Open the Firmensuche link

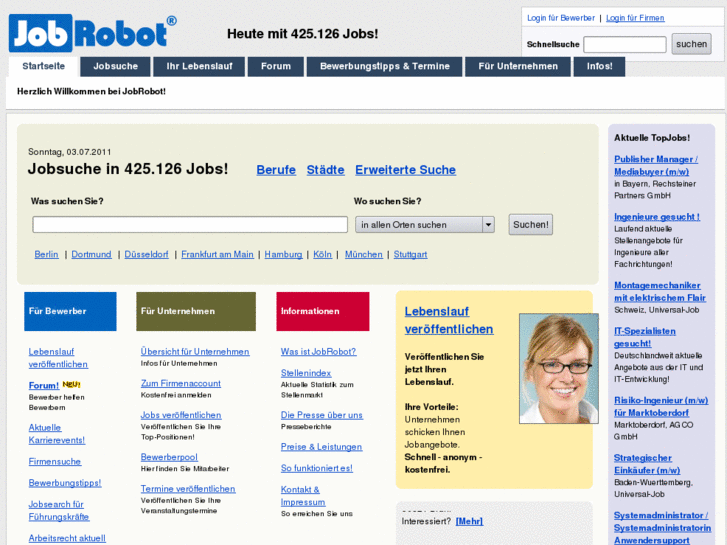click(55, 462)
